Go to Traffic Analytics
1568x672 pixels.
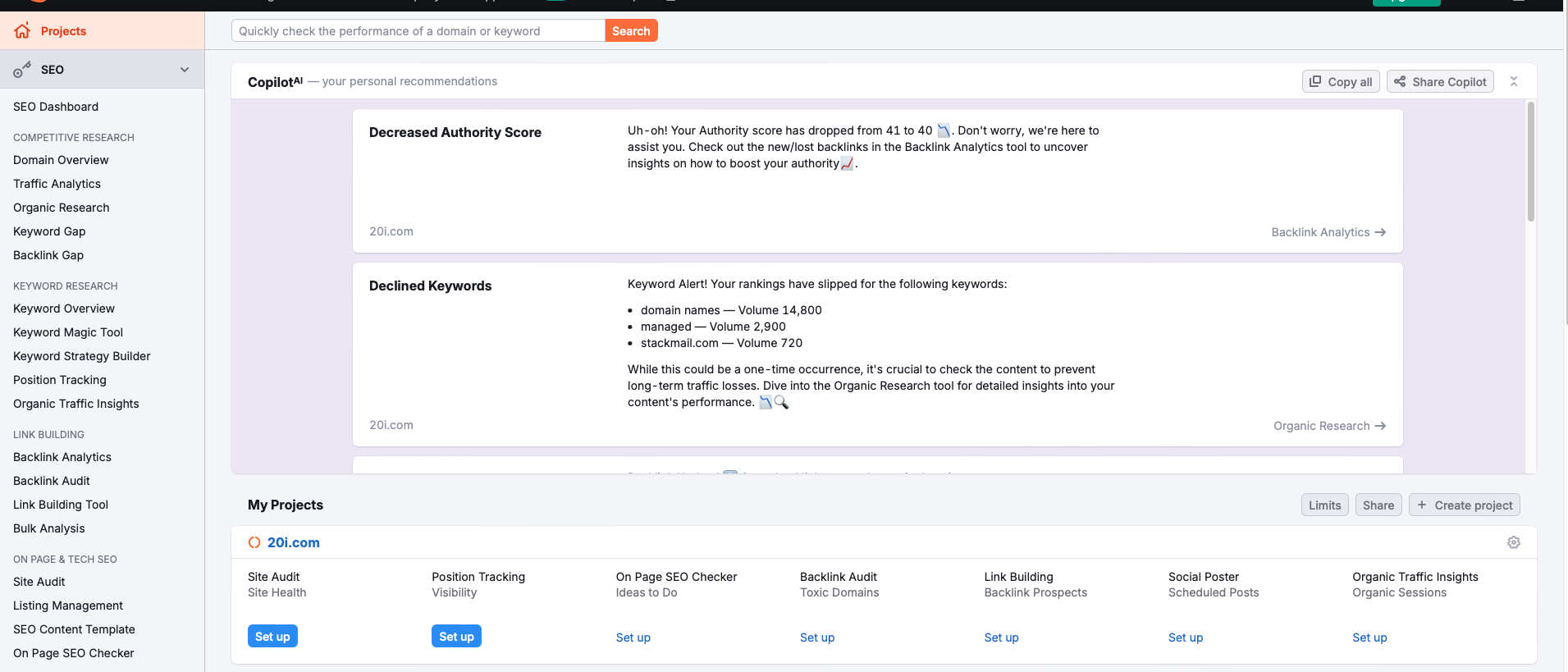click(57, 184)
